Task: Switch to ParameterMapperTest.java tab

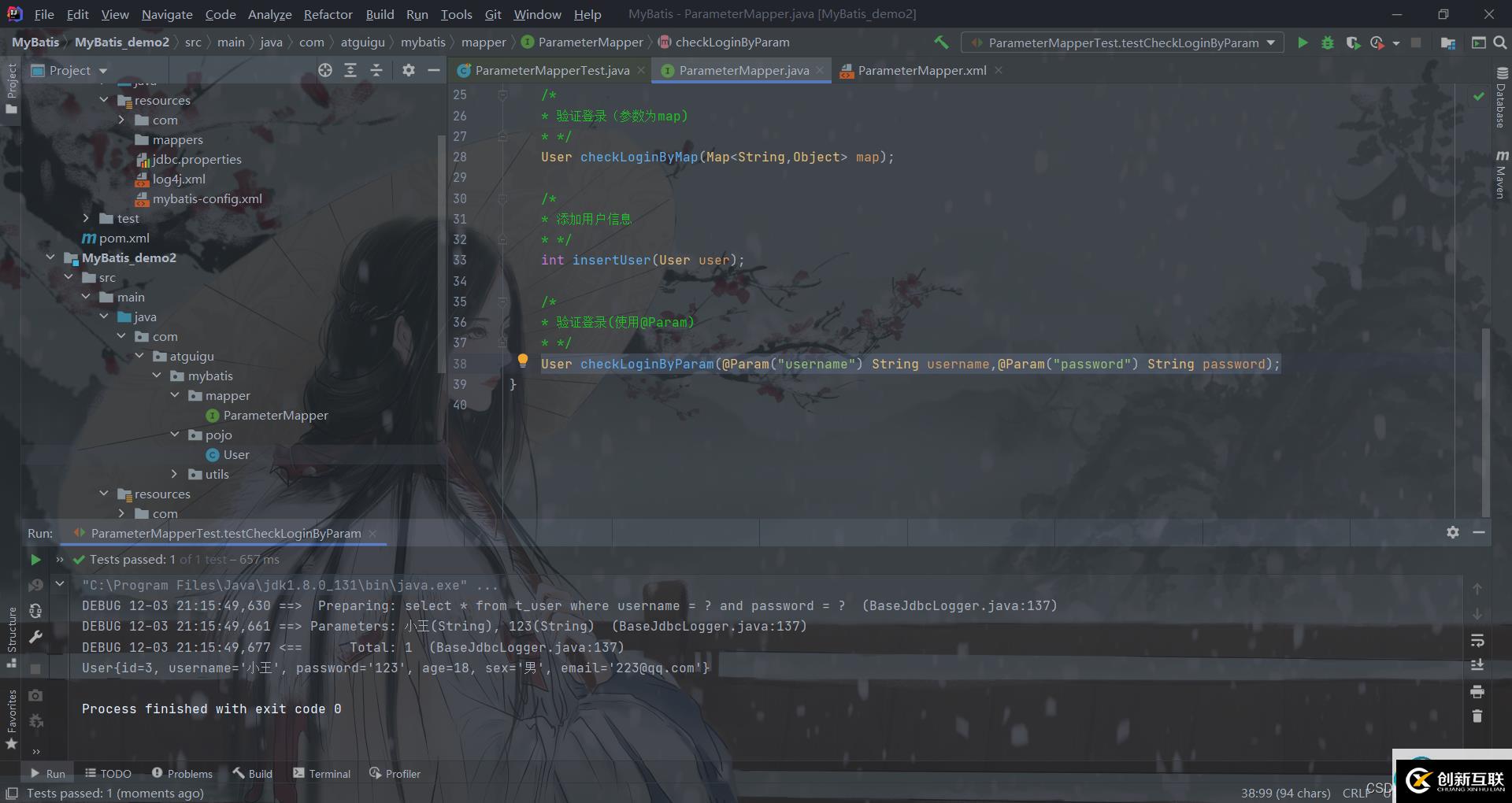Action: click(552, 70)
